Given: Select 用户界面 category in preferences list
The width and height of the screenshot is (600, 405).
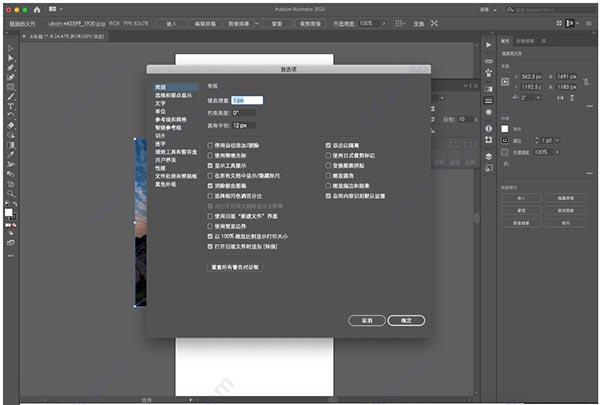Looking at the screenshot, I should (x=162, y=157).
